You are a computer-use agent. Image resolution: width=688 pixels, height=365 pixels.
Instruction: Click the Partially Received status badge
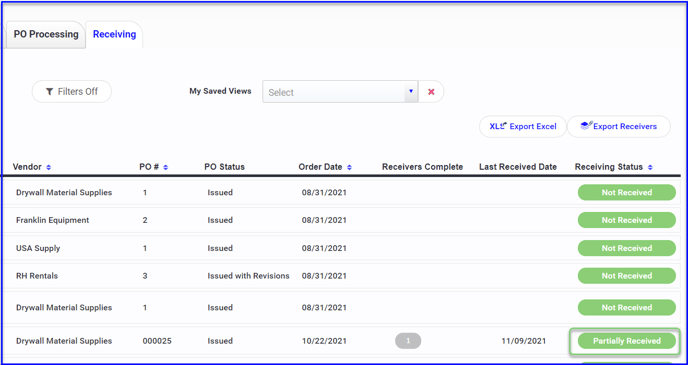click(x=627, y=341)
